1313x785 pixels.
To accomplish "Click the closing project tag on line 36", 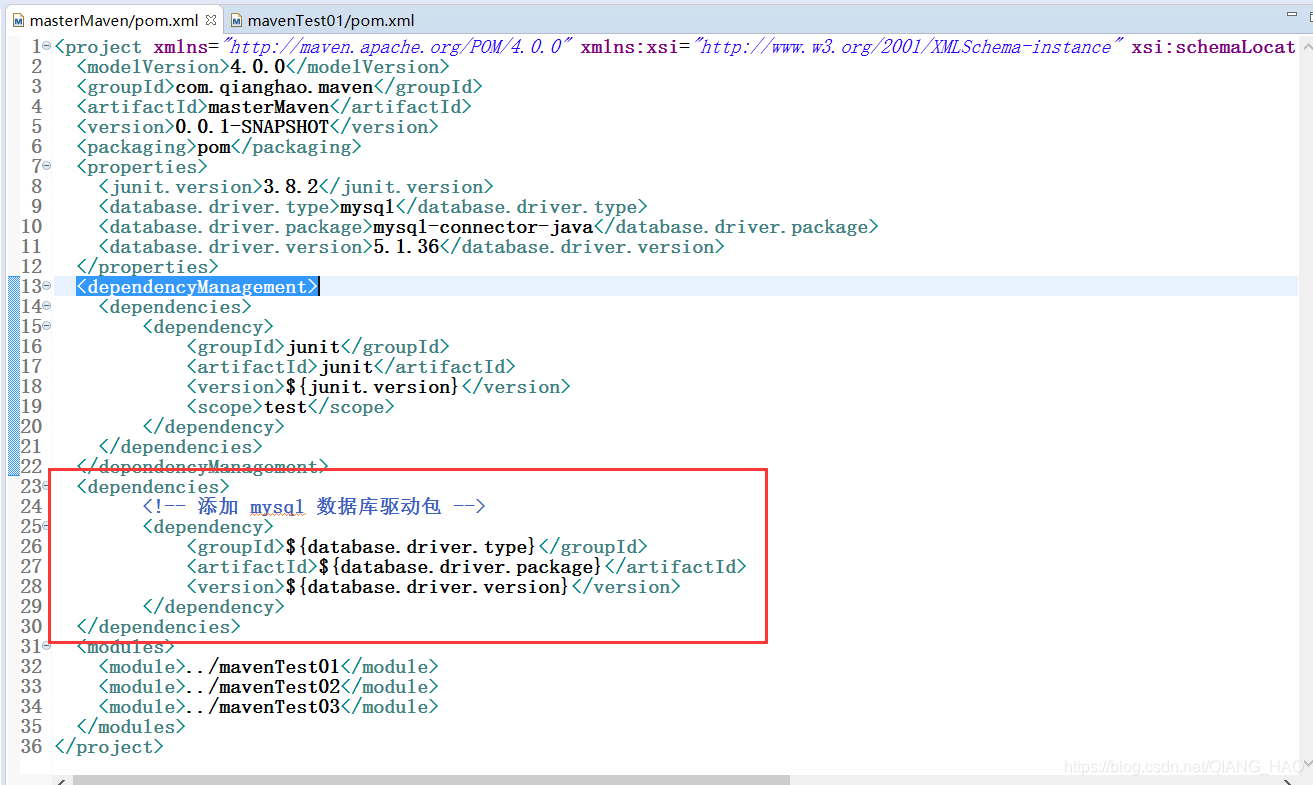I will tap(109, 747).
